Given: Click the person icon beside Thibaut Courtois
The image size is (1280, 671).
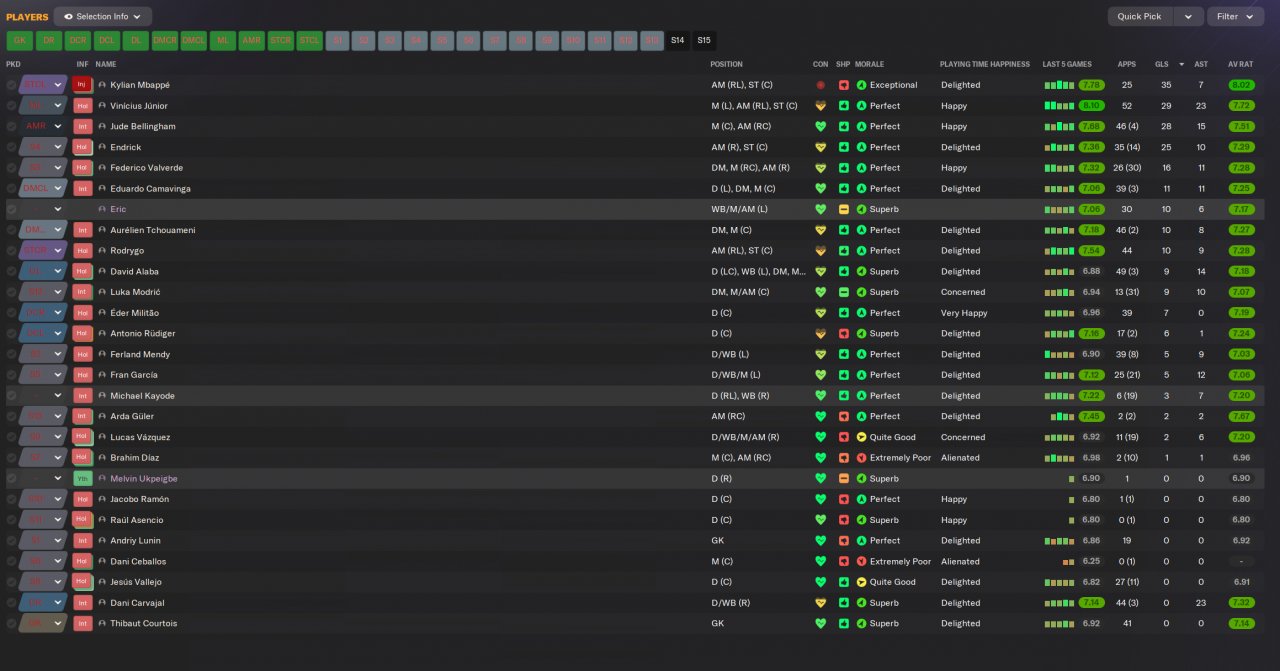Looking at the screenshot, I should coord(102,623).
